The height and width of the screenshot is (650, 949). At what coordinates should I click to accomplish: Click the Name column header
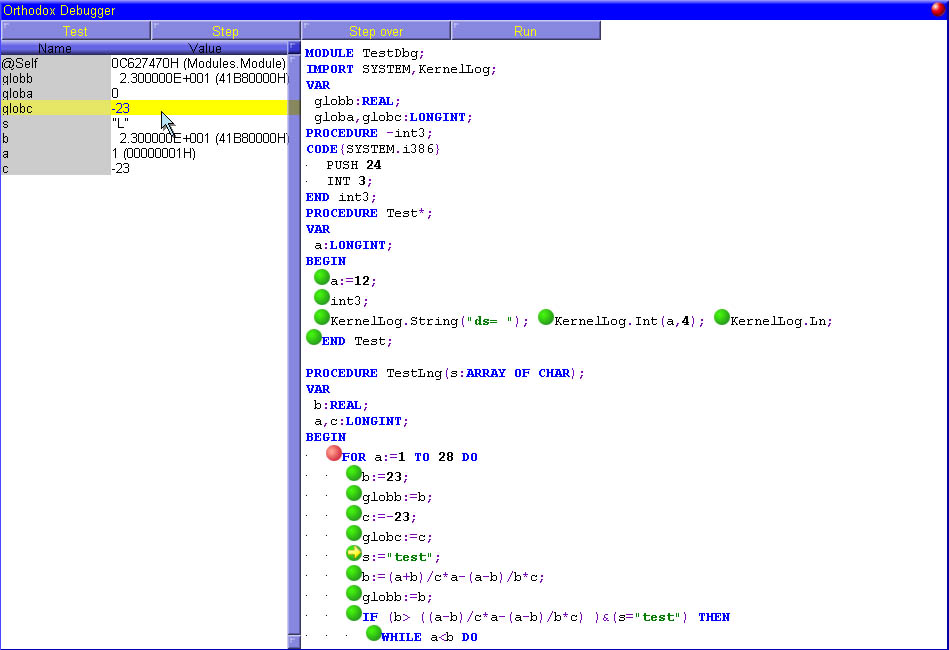click(x=55, y=48)
